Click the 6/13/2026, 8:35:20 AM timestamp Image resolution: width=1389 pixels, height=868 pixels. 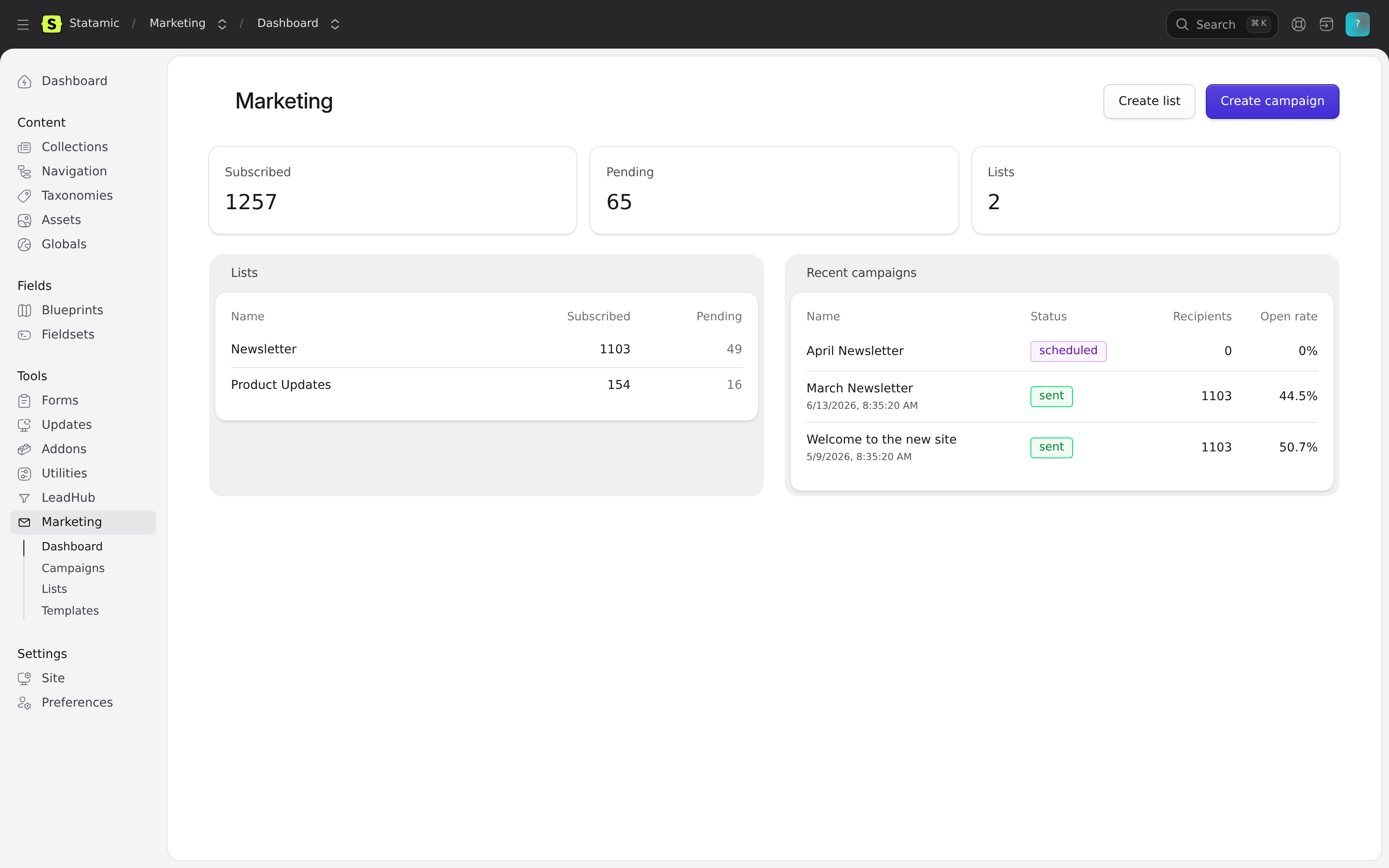862,405
